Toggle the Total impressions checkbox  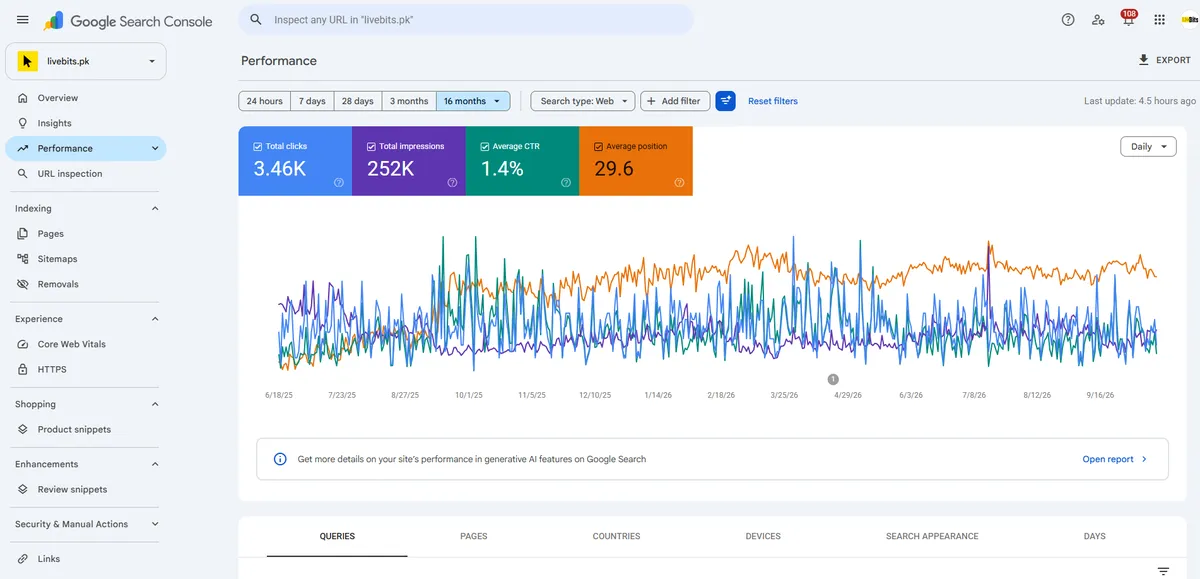371,146
